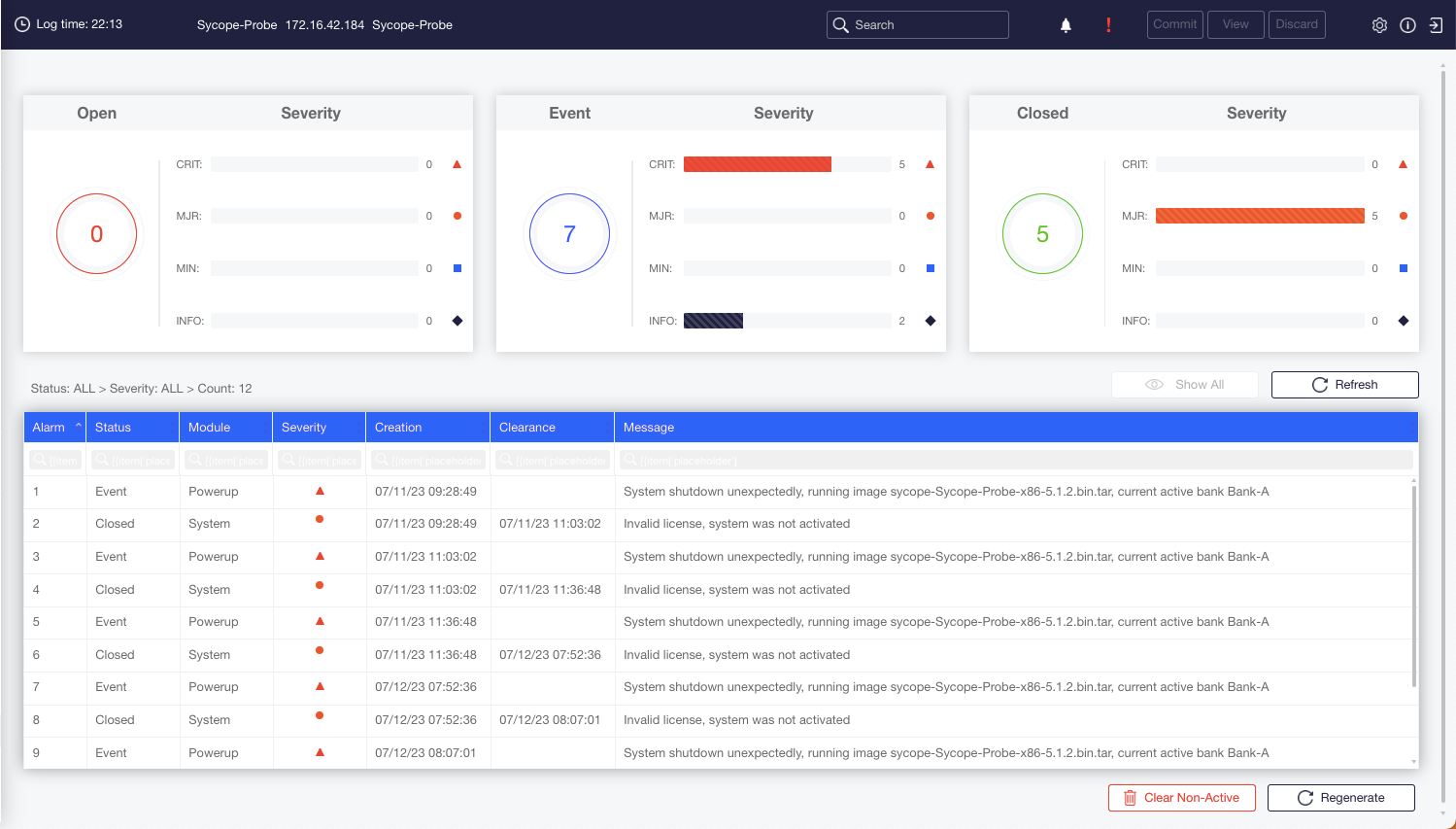Sort by the Alarm column header
The height and width of the screenshot is (829, 1456).
[55, 428]
